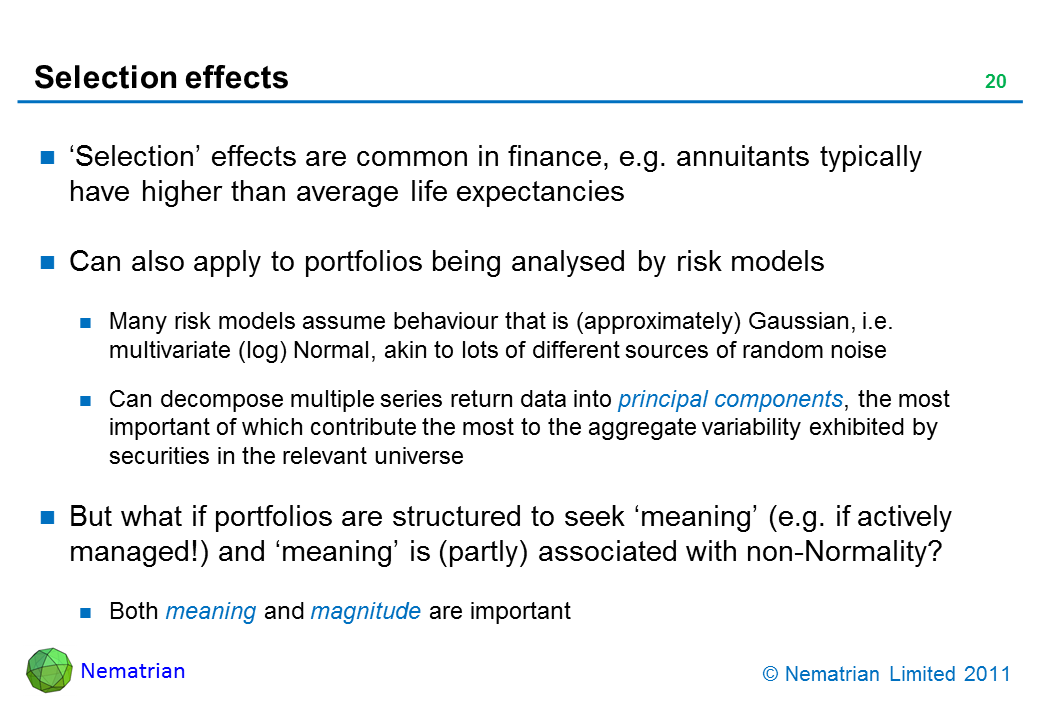The width and height of the screenshot is (1040, 720).
Task: Click the small bullet before "Both meaning"
Action: pos(87,612)
